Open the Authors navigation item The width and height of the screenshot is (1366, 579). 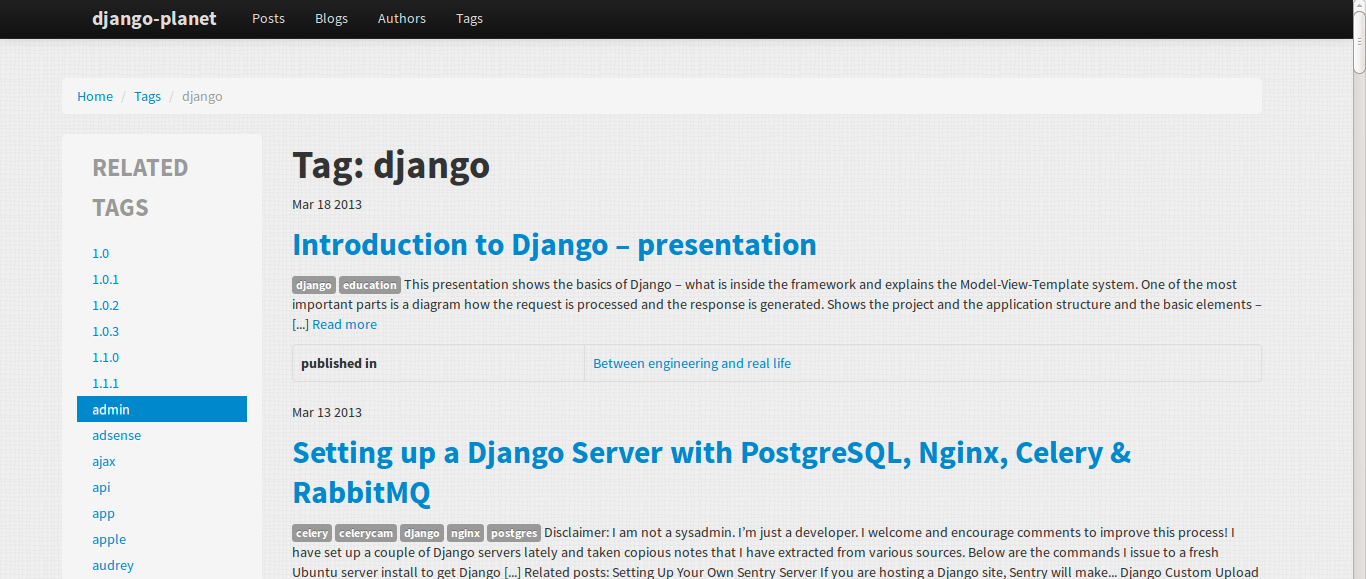402,18
